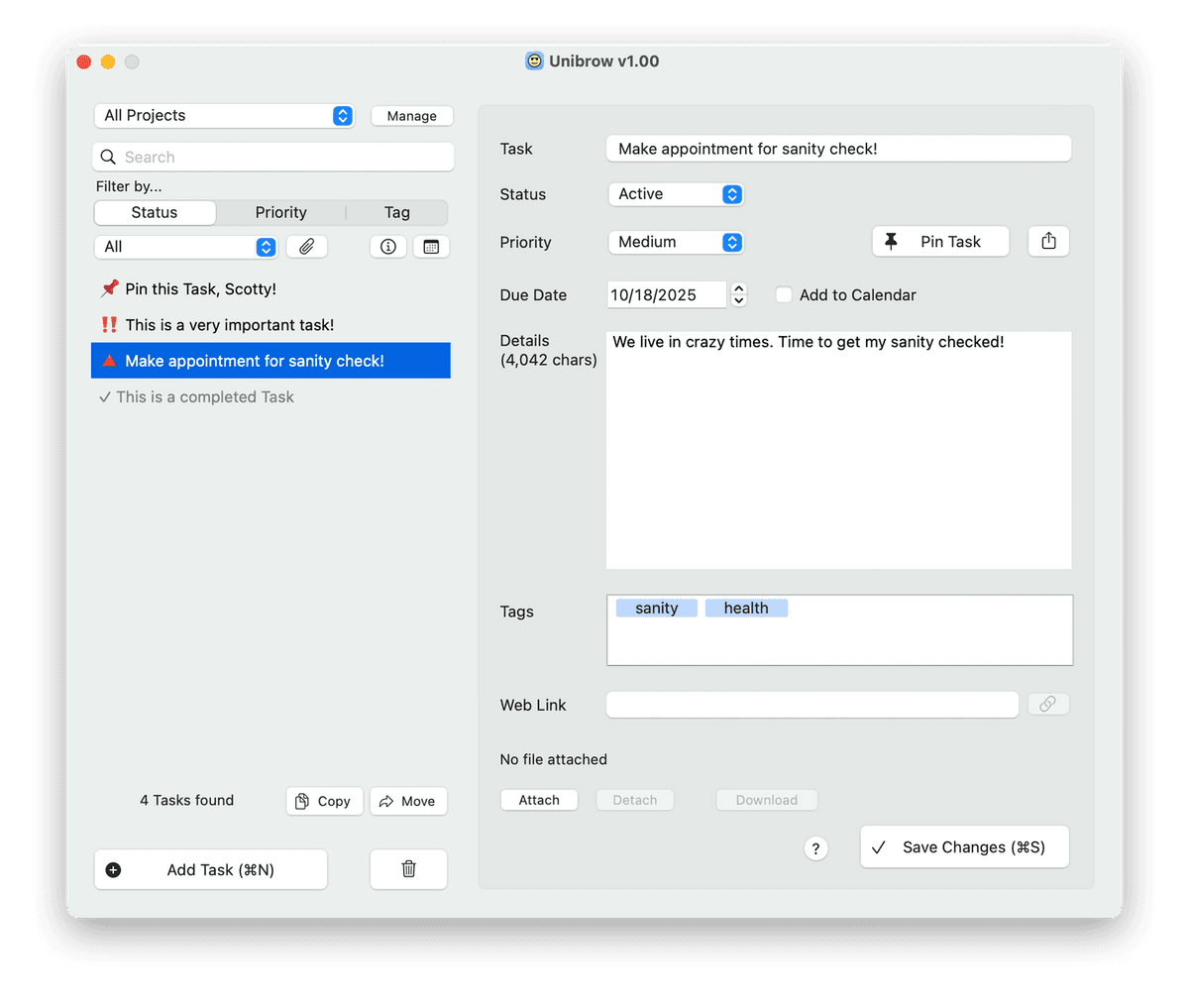Viewport: 1189px width, 1008px height.
Task: Click in the Search tasks field
Action: [273, 157]
